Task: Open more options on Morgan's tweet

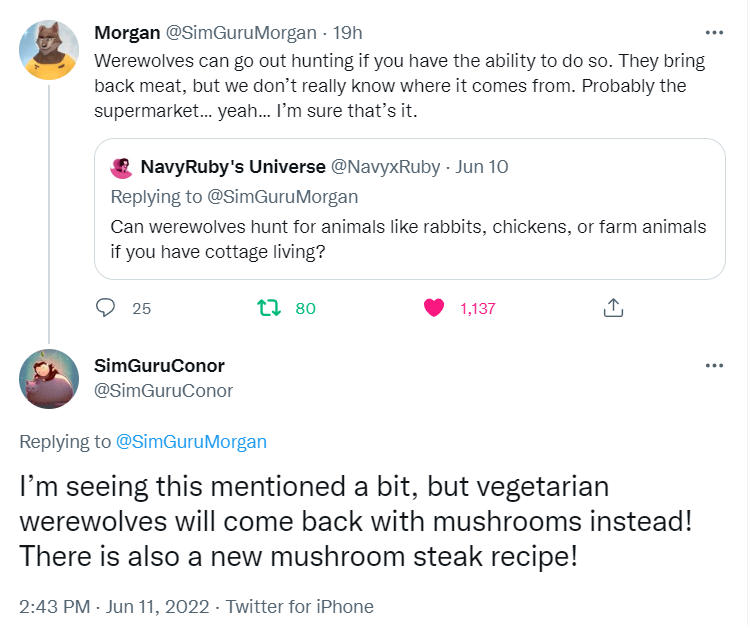Action: point(714,32)
